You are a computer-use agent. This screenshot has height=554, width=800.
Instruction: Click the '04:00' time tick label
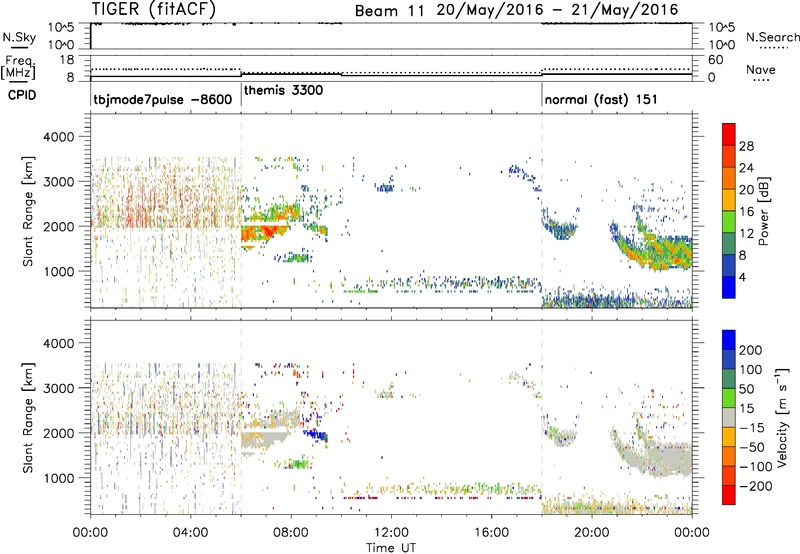(x=191, y=533)
